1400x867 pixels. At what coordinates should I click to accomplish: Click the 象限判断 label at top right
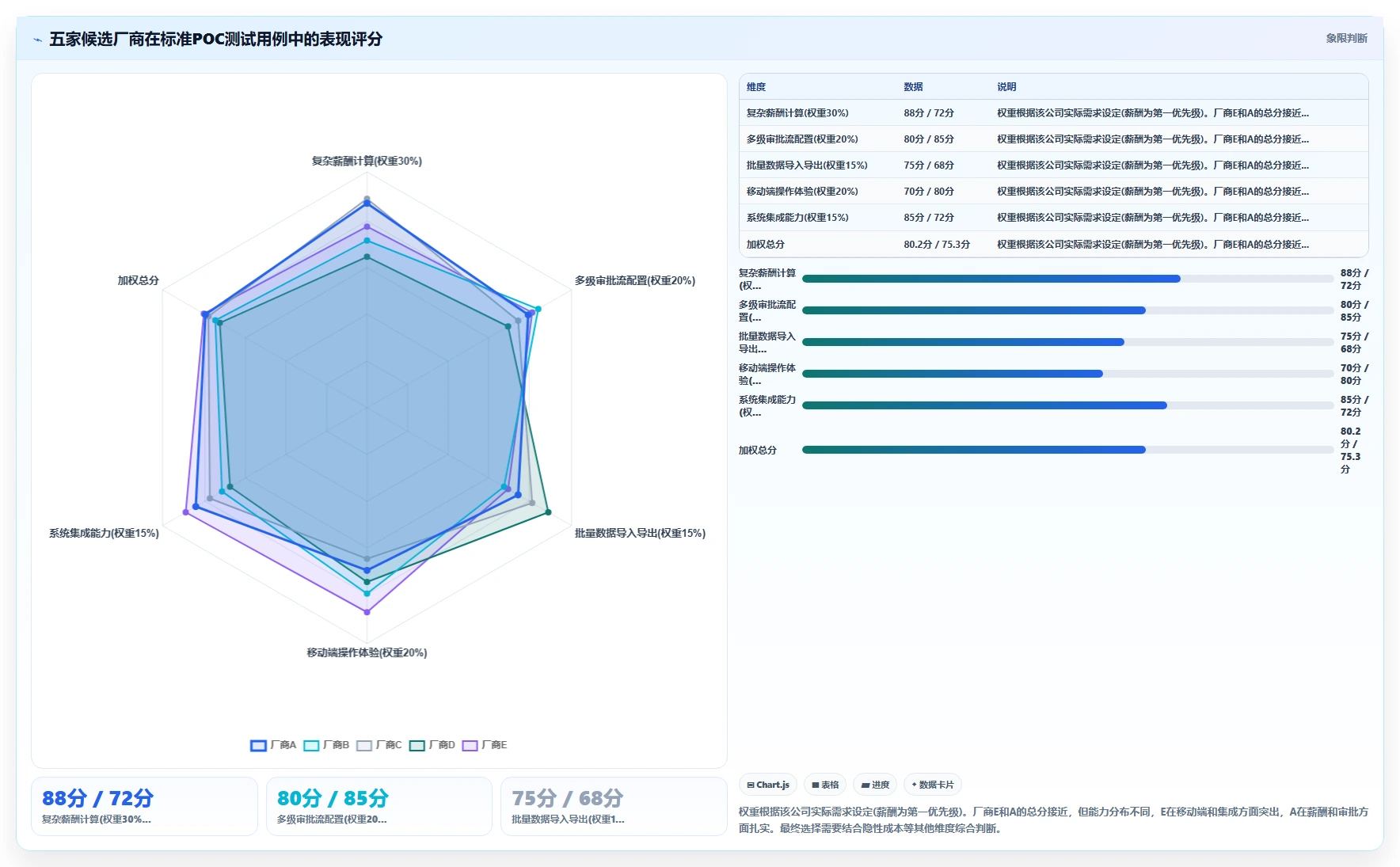coord(1346,38)
